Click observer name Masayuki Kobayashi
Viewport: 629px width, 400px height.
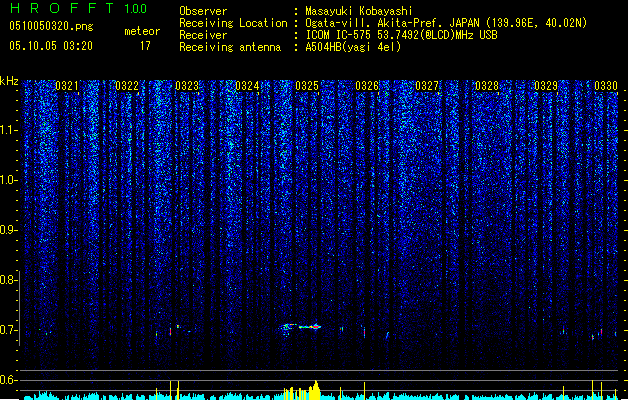pyautogui.click(x=359, y=11)
